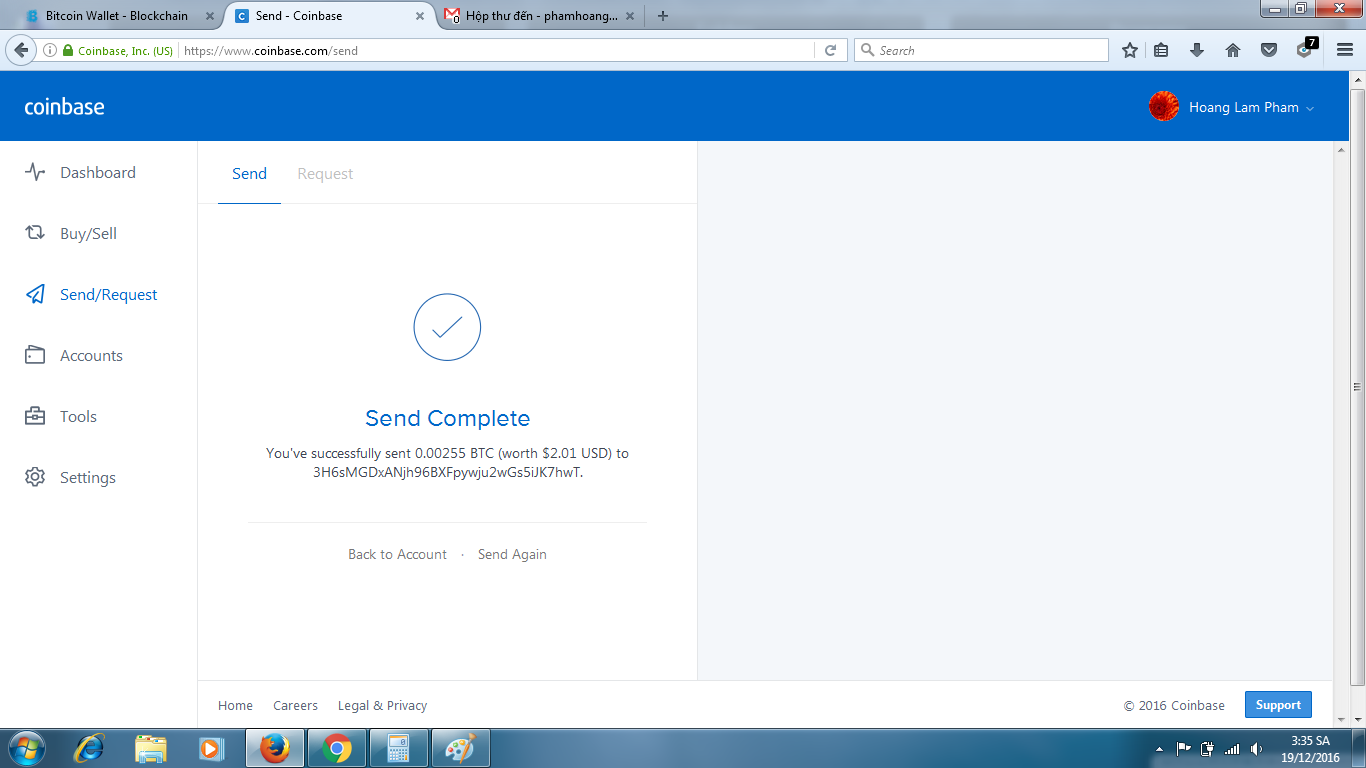The width and height of the screenshot is (1366, 768).
Task: Click the Firefox address bar URL field
Action: 498,50
